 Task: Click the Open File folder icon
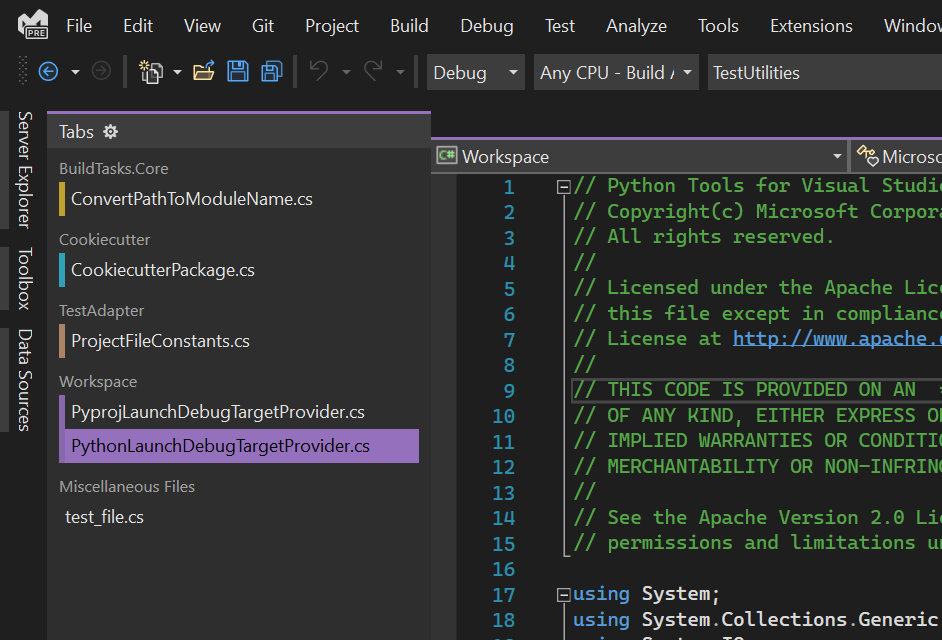204,72
